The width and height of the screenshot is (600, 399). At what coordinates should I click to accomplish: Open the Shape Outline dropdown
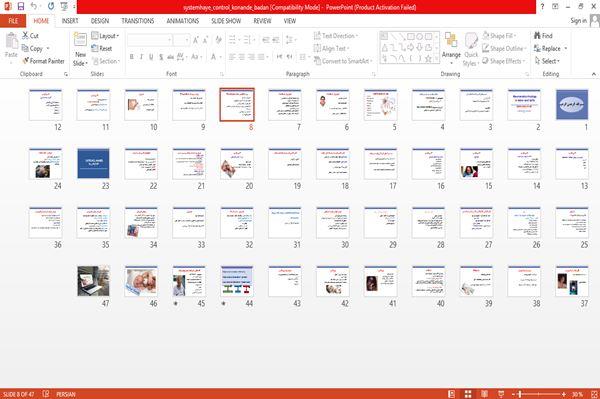(504, 48)
